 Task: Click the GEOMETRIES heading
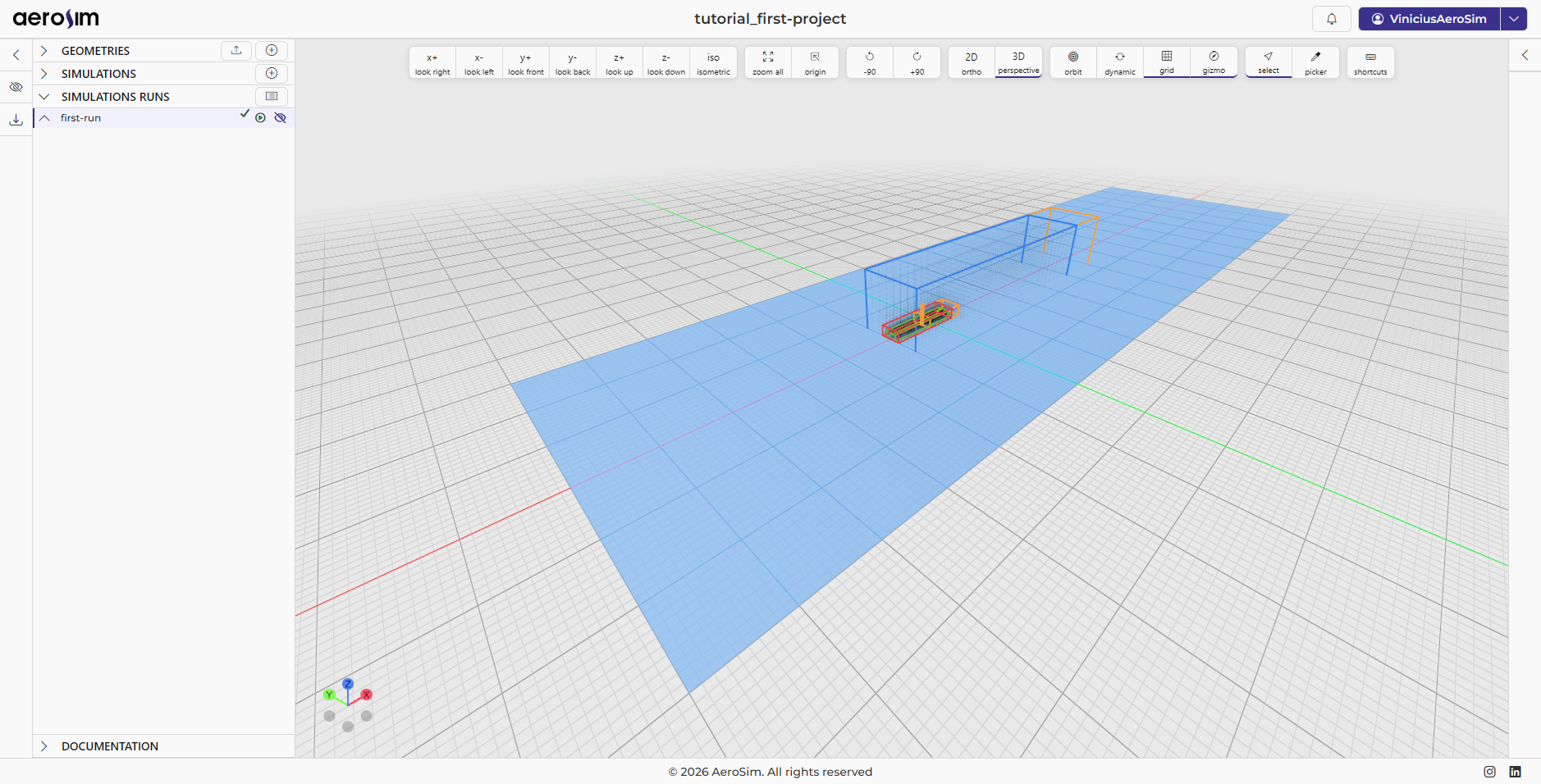[95, 51]
